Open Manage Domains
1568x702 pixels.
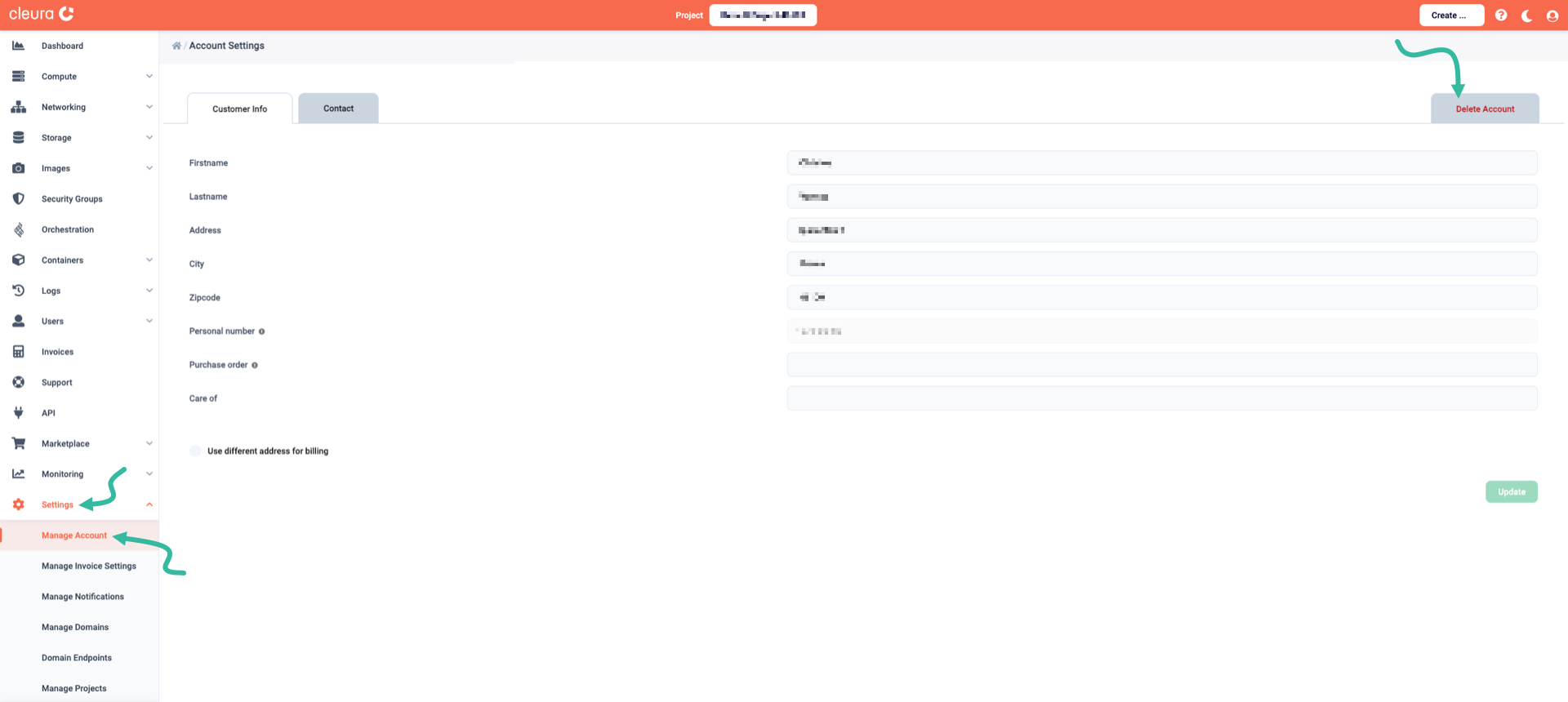pyautogui.click(x=75, y=627)
